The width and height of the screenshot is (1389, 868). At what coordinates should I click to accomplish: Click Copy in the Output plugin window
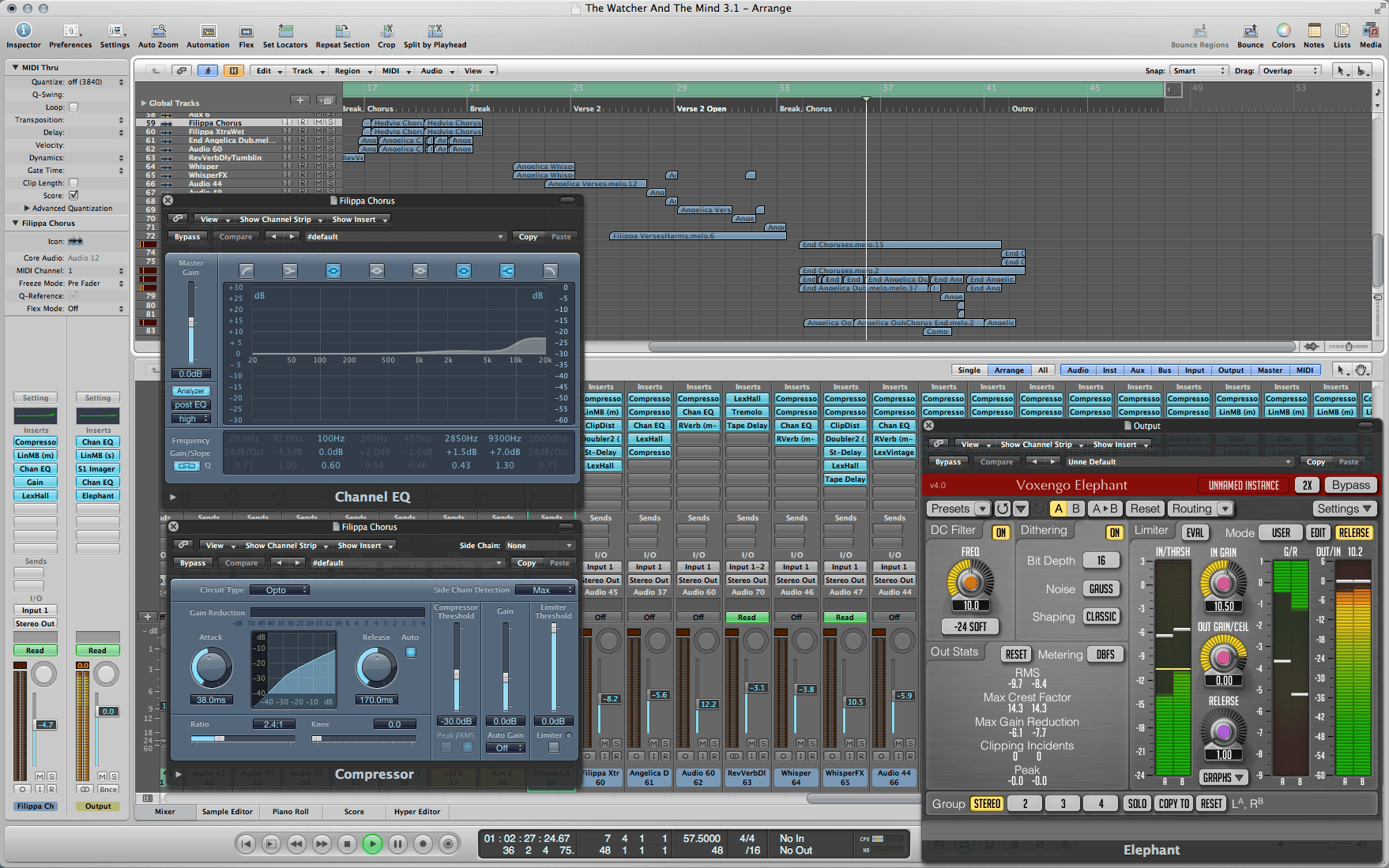click(x=1316, y=462)
